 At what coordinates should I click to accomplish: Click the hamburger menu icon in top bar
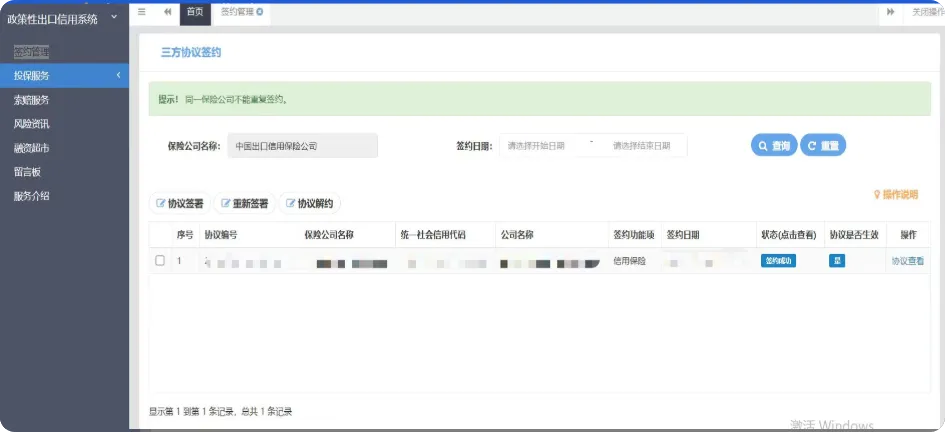tap(142, 12)
